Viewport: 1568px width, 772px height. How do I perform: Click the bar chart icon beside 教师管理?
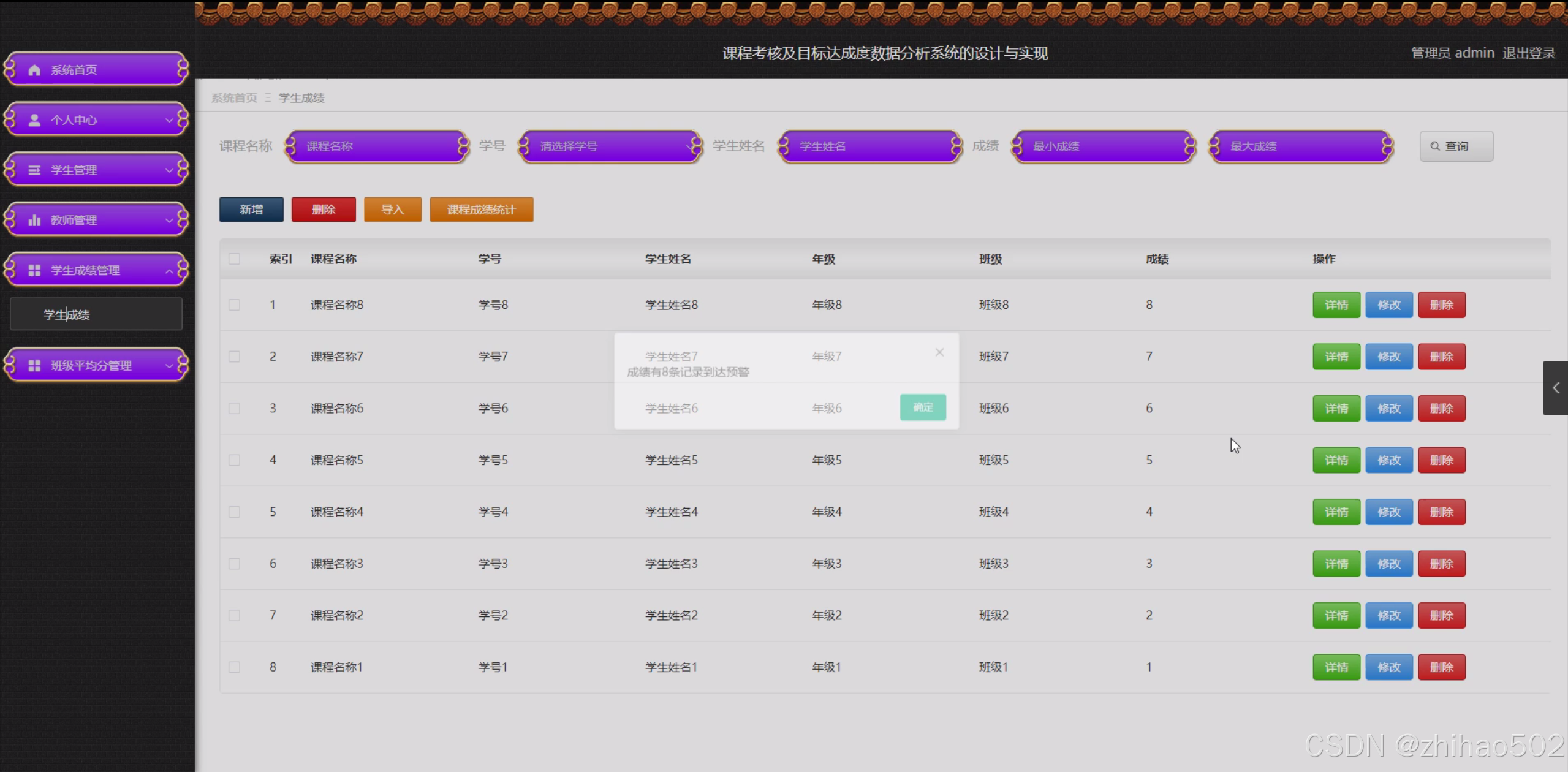point(34,221)
